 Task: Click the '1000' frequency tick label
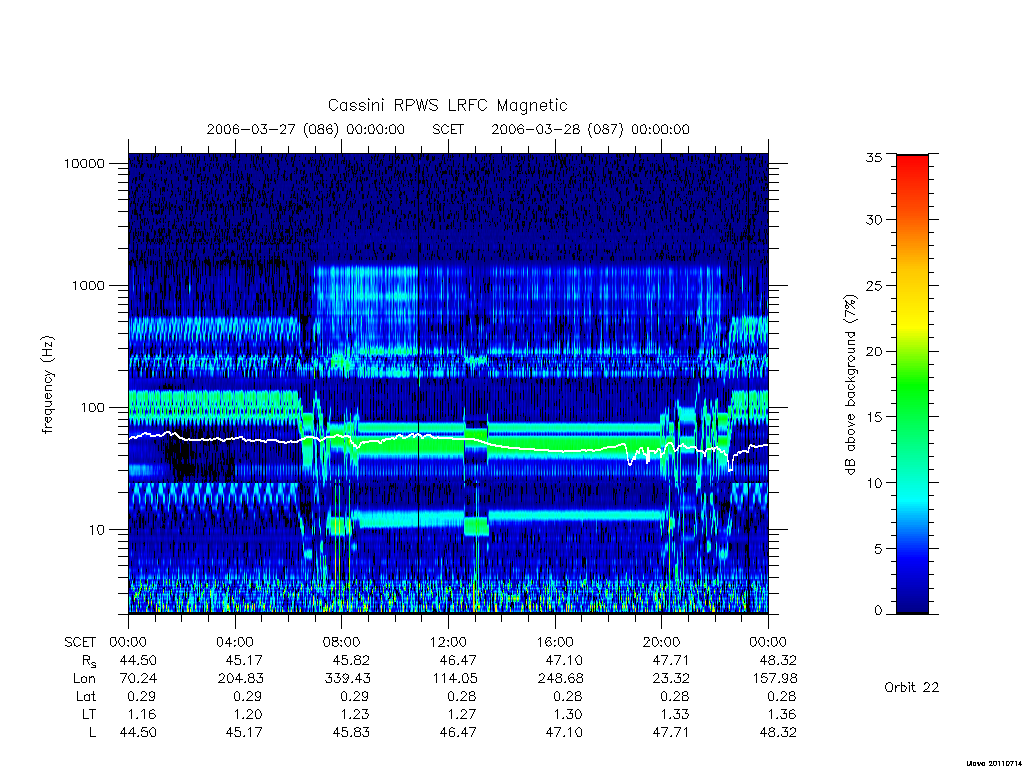[88, 285]
